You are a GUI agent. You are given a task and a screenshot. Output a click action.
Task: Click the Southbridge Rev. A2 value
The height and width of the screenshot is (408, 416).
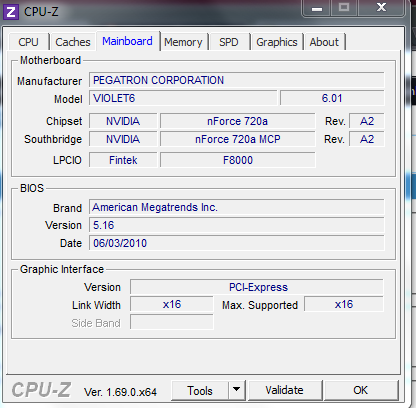pos(367,139)
